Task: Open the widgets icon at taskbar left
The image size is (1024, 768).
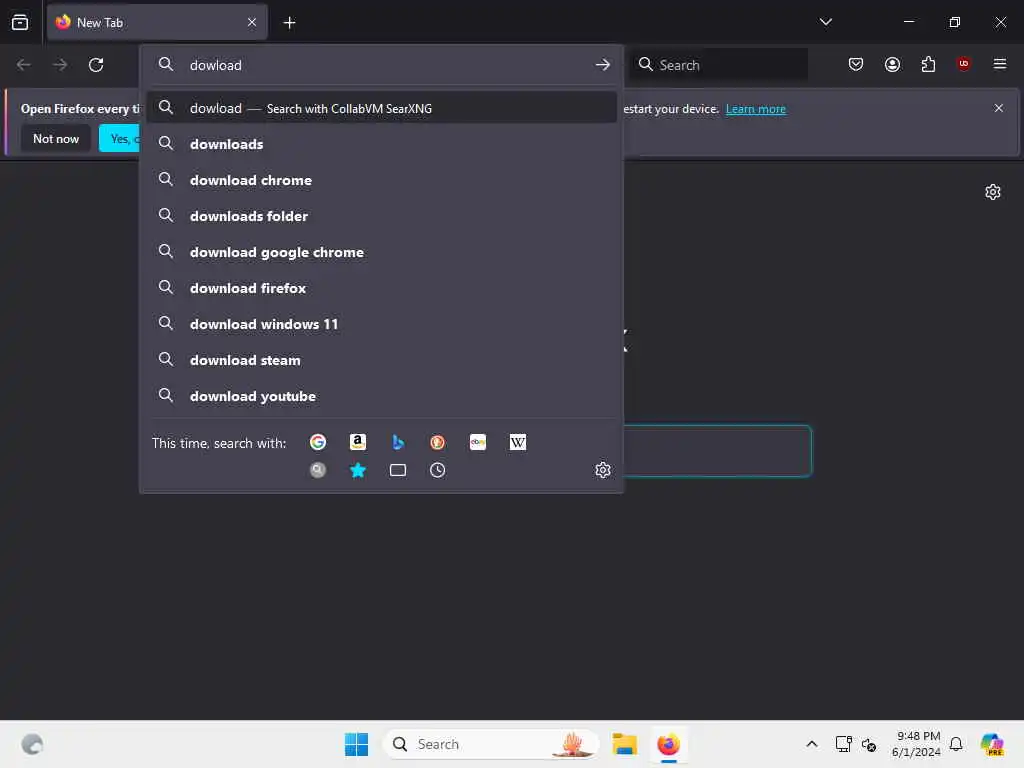Action: [x=31, y=744]
